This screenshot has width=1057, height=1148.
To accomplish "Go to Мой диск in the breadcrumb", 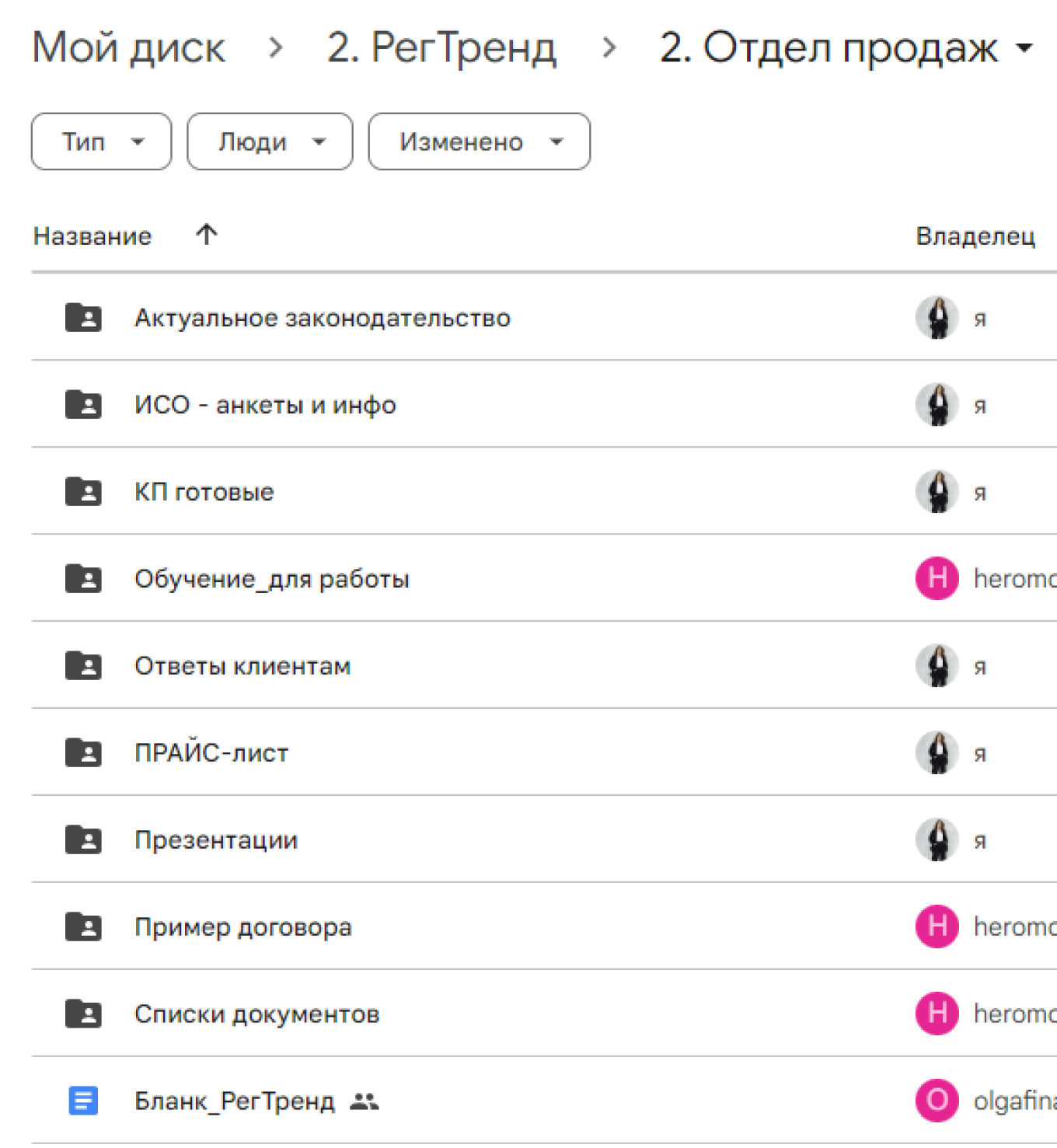I will coord(129,48).
